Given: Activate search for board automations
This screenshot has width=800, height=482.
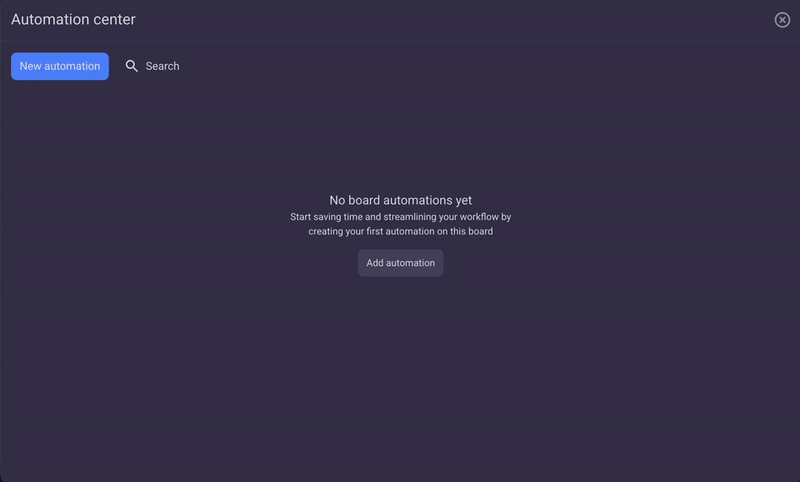Looking at the screenshot, I should (152, 66).
